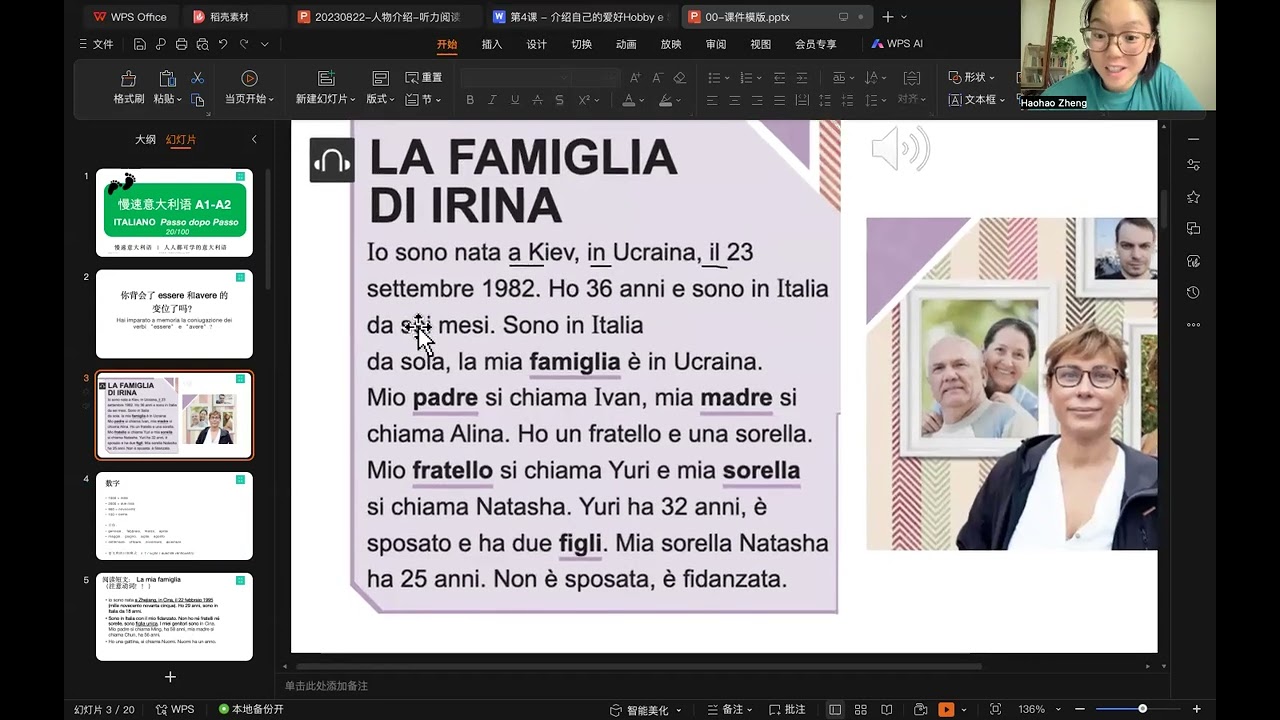
Task: Open WPS AI assistant
Action: click(897, 44)
